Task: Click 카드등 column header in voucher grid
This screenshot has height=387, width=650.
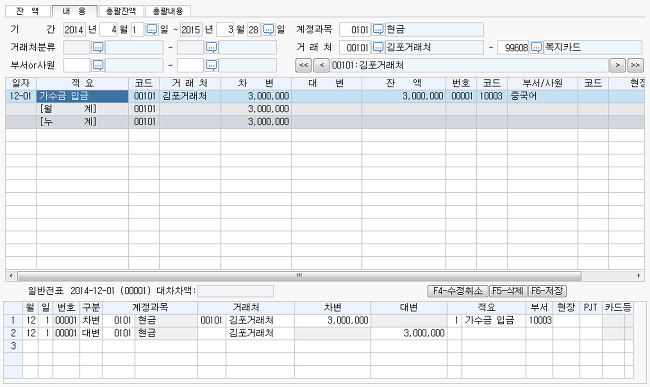Action: [618, 307]
